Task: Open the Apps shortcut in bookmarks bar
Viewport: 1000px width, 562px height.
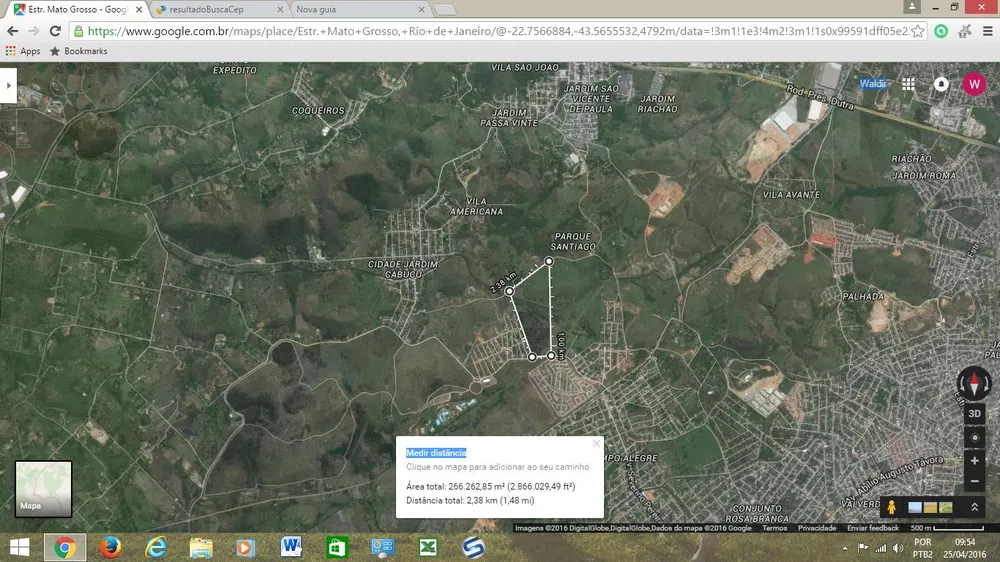Action: point(23,51)
